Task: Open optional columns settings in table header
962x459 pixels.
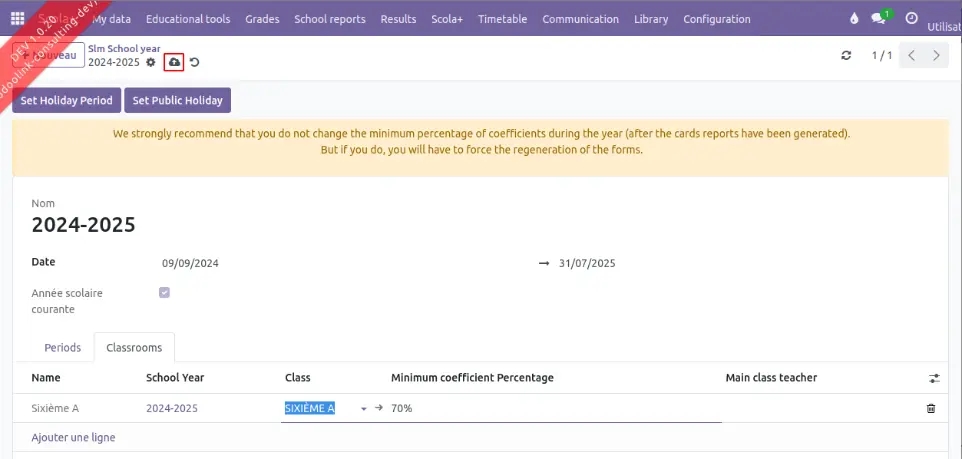Action: pos(934,378)
